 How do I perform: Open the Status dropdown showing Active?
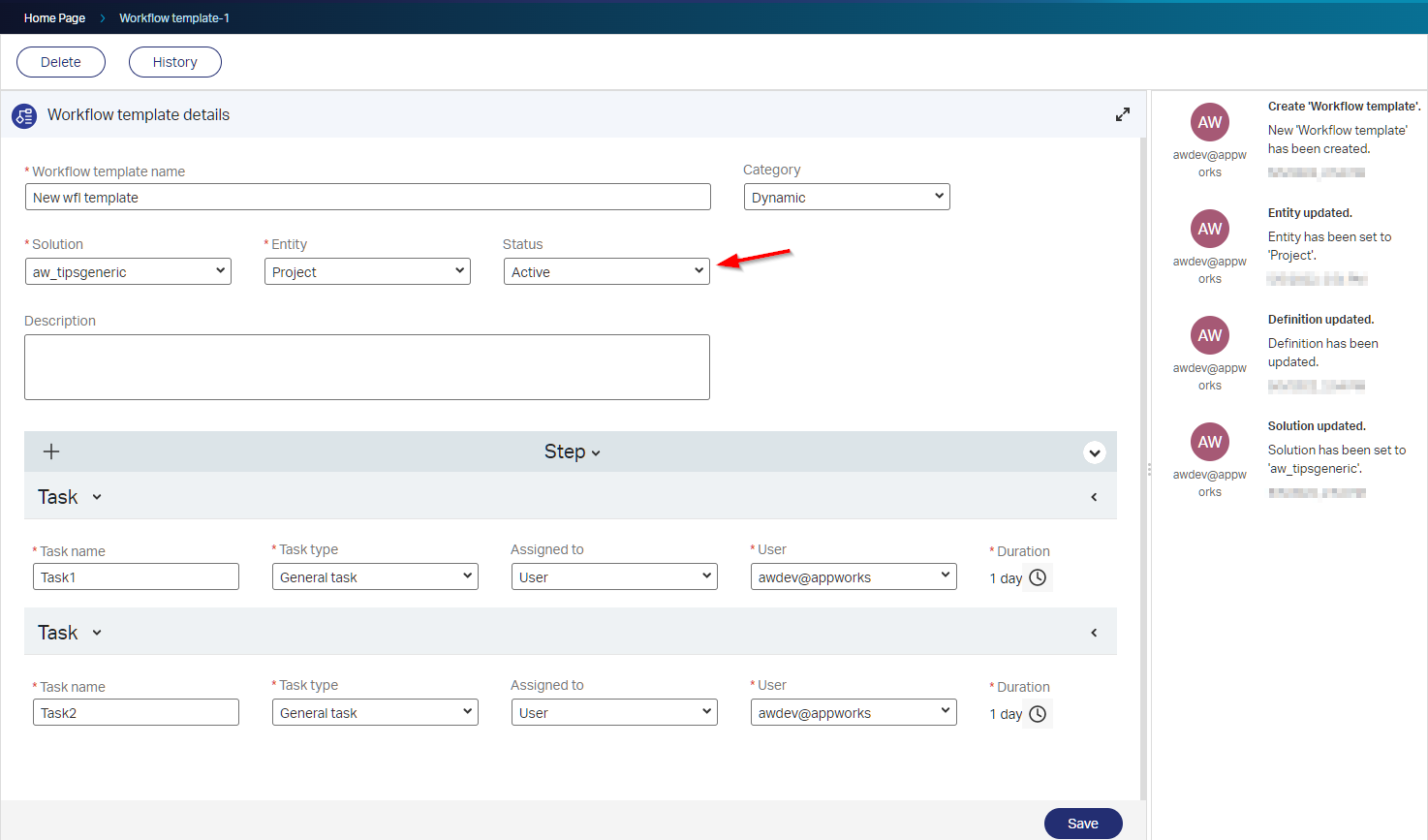tap(605, 271)
